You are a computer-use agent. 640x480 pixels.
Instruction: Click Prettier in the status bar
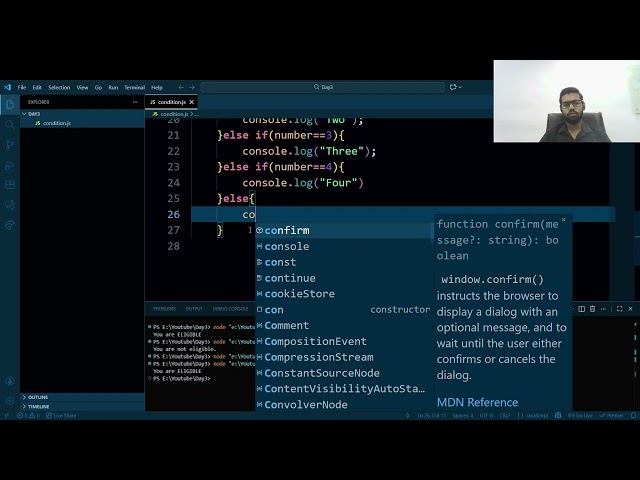[611, 416]
